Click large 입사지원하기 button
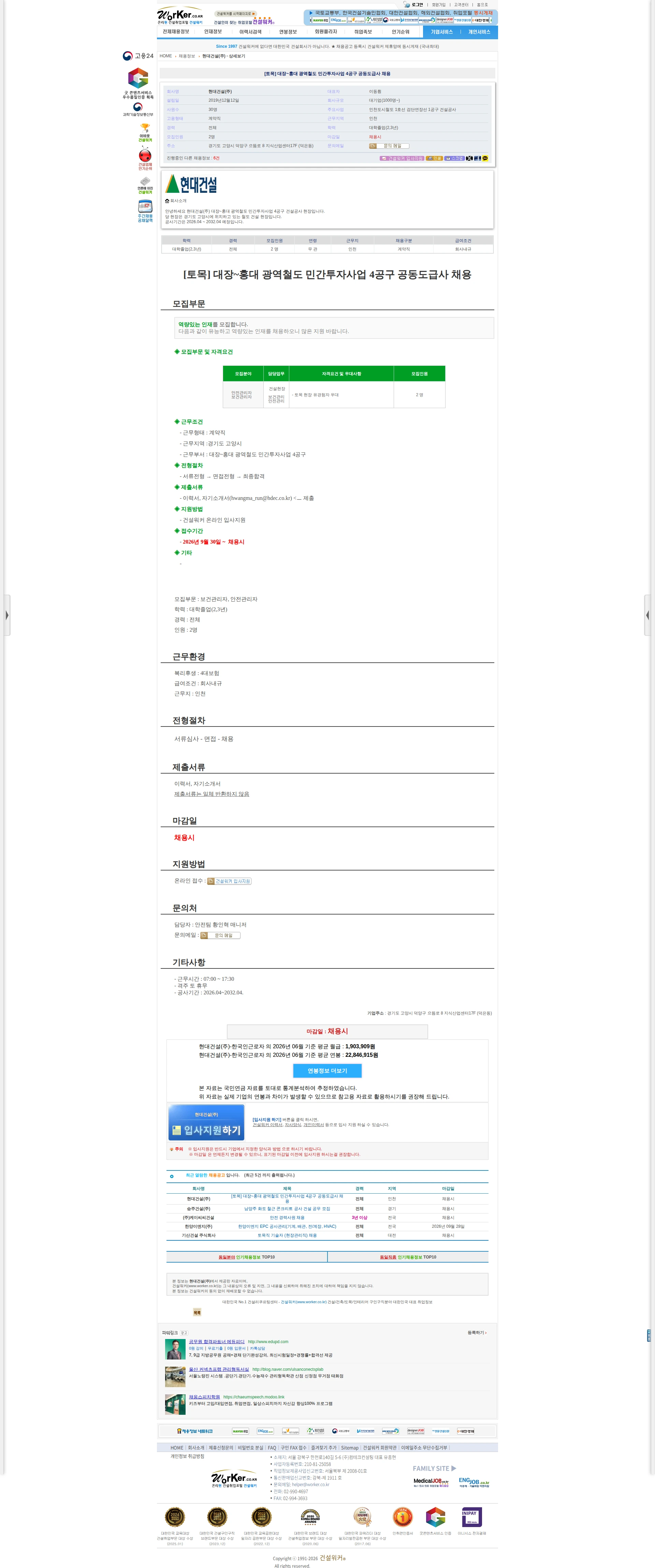Viewport: 655px width, 1568px height. click(x=206, y=1123)
